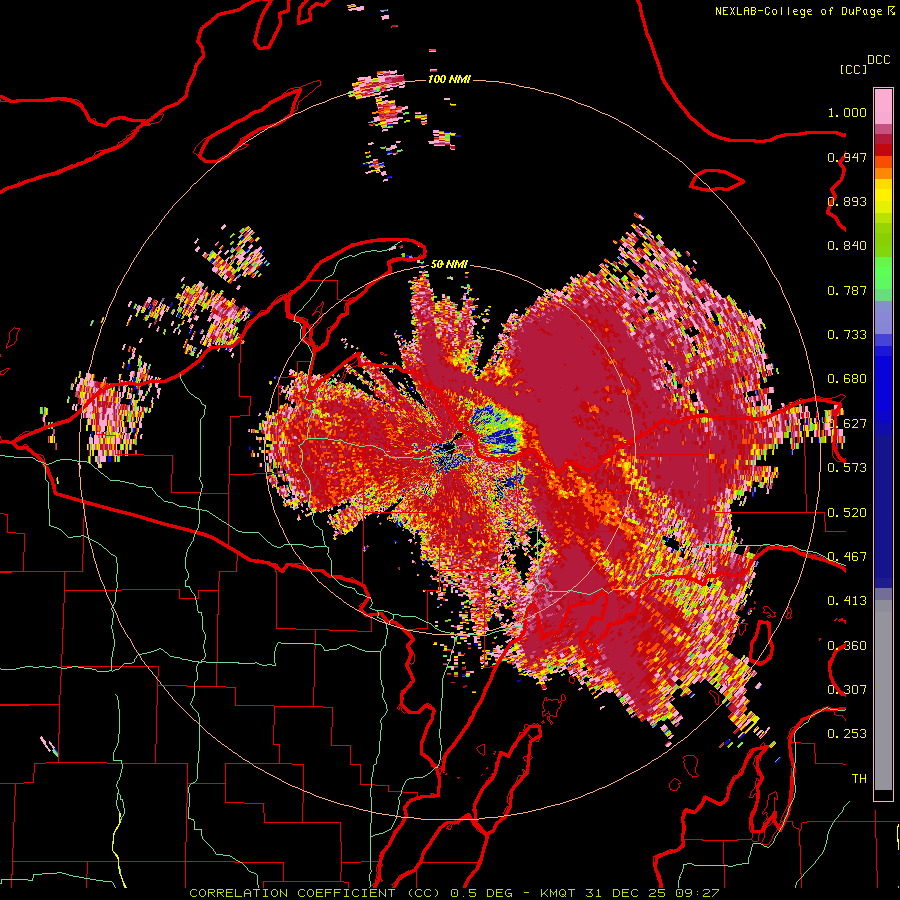
Task: Select the 0.253 scale value
Action: (847, 734)
